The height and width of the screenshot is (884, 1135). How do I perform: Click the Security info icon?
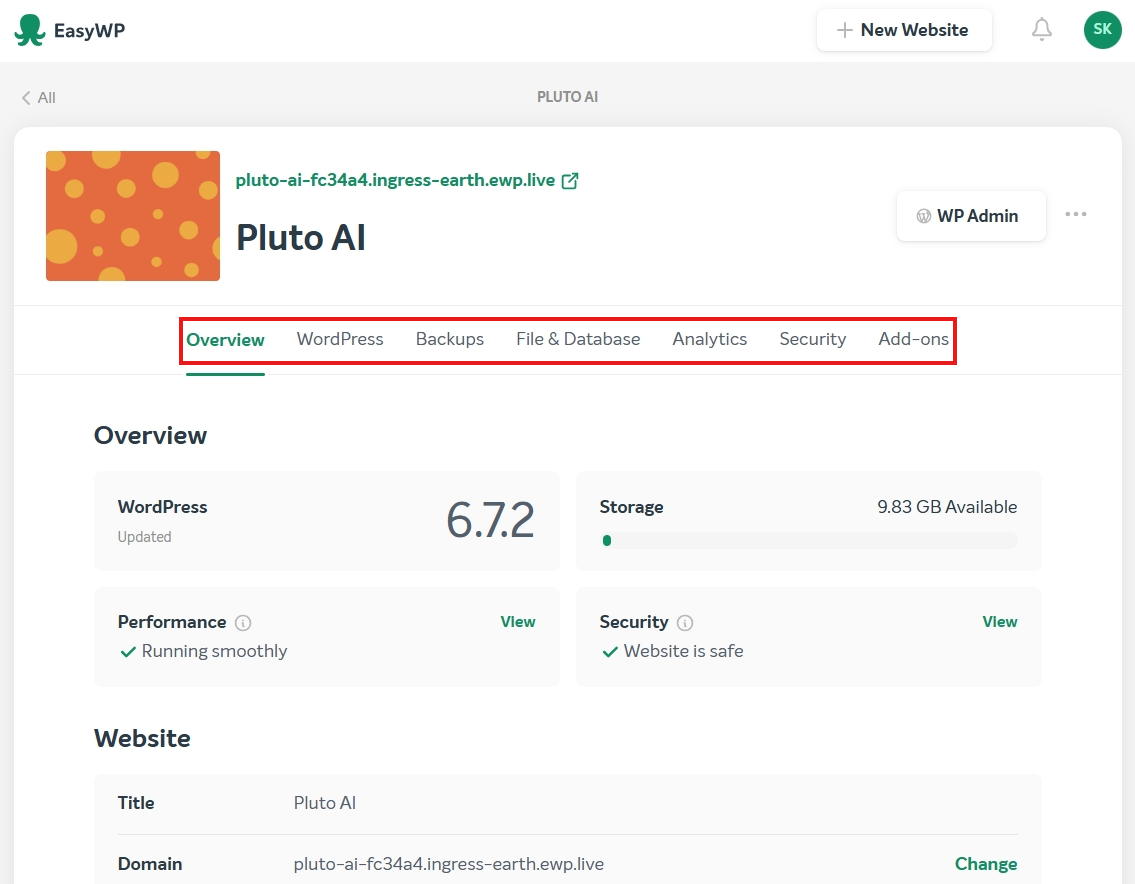pos(685,623)
